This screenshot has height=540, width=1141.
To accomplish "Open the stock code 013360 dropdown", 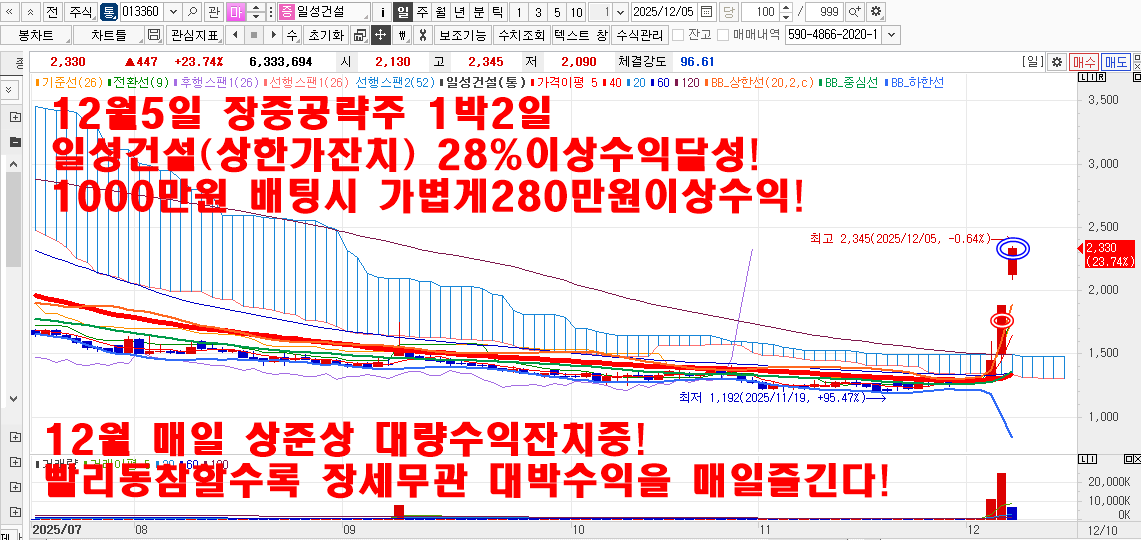I will pos(172,12).
